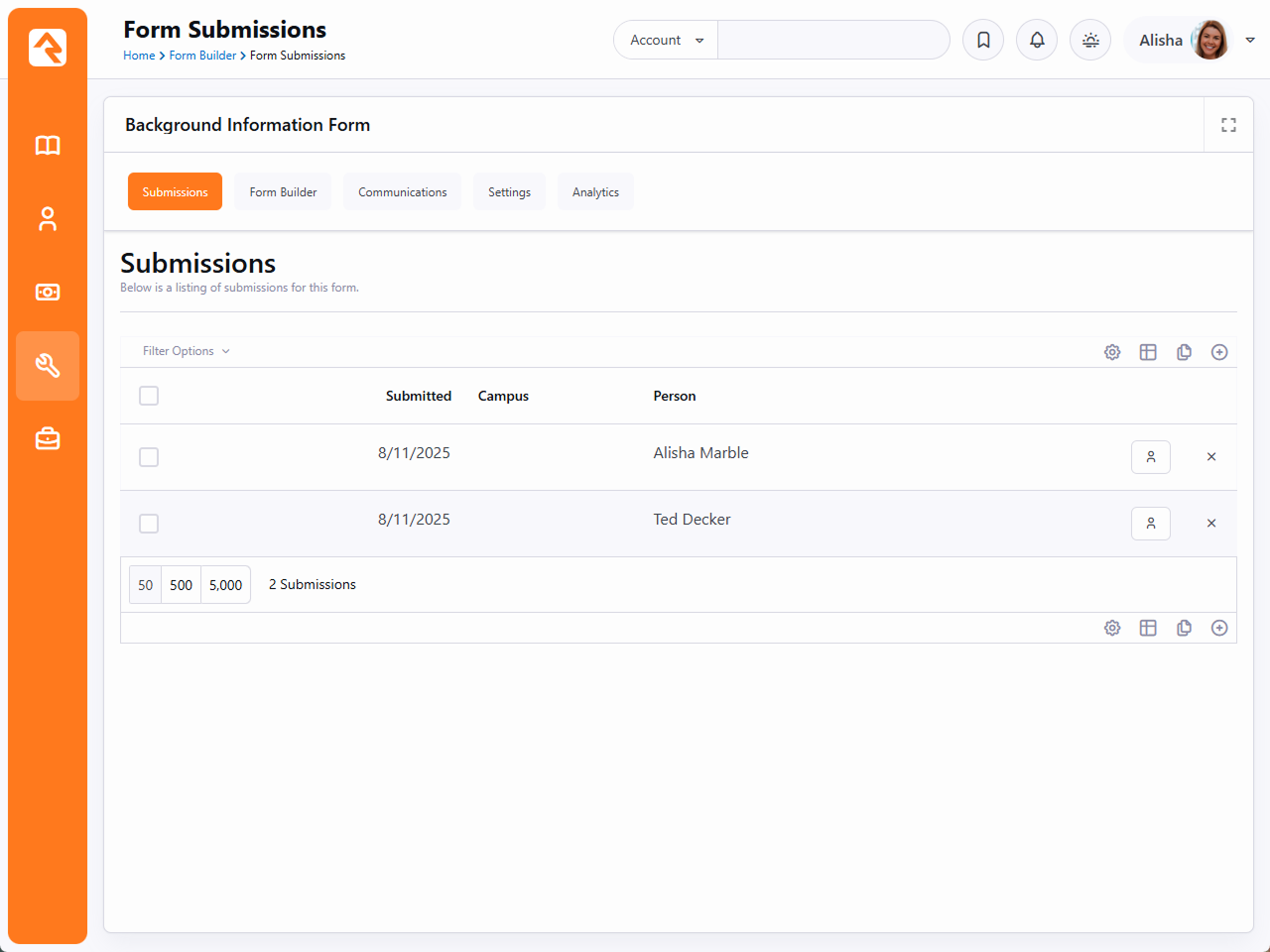
Task: Open the Alisha user menu arrow
Action: (x=1250, y=41)
